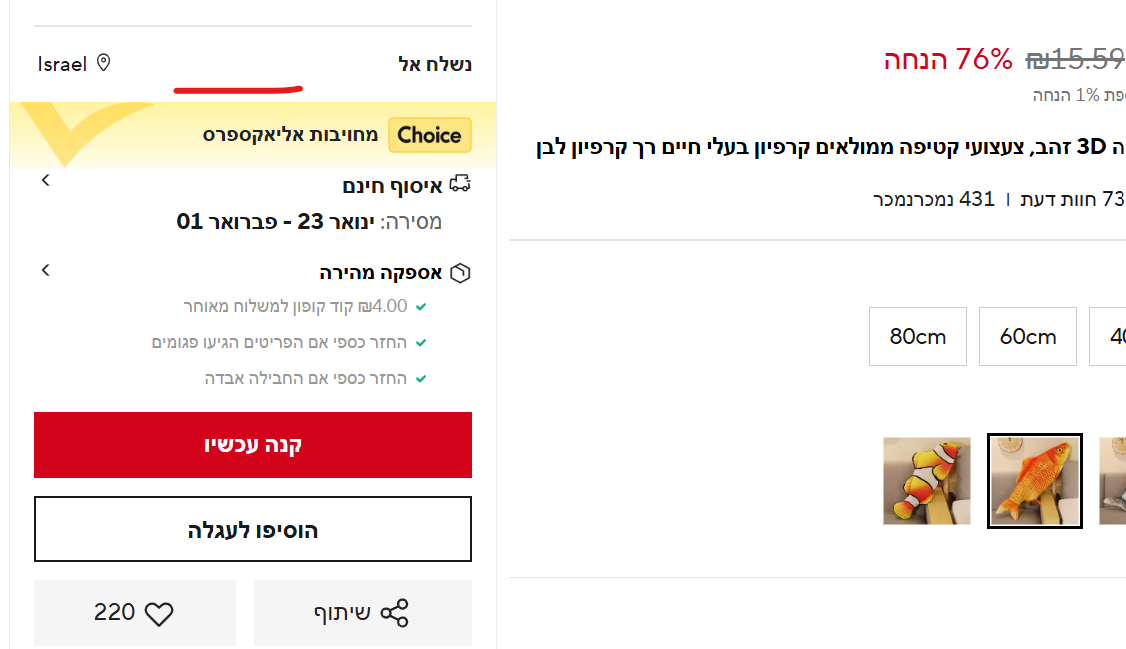This screenshot has height=649, width=1126.
Task: Expand the fast delivery details chevron
Action: coord(45,270)
